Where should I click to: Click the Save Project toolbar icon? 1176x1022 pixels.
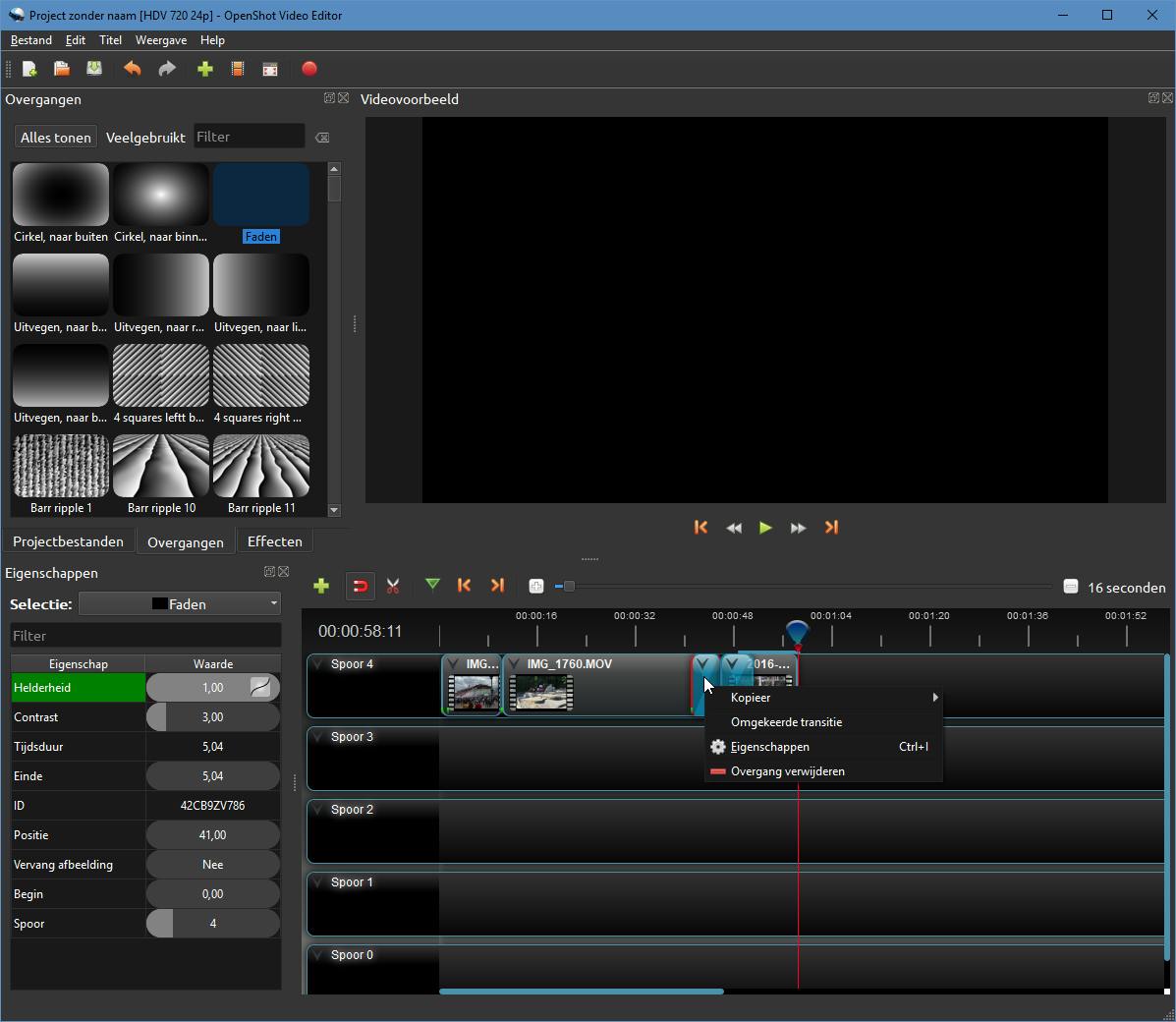click(94, 69)
